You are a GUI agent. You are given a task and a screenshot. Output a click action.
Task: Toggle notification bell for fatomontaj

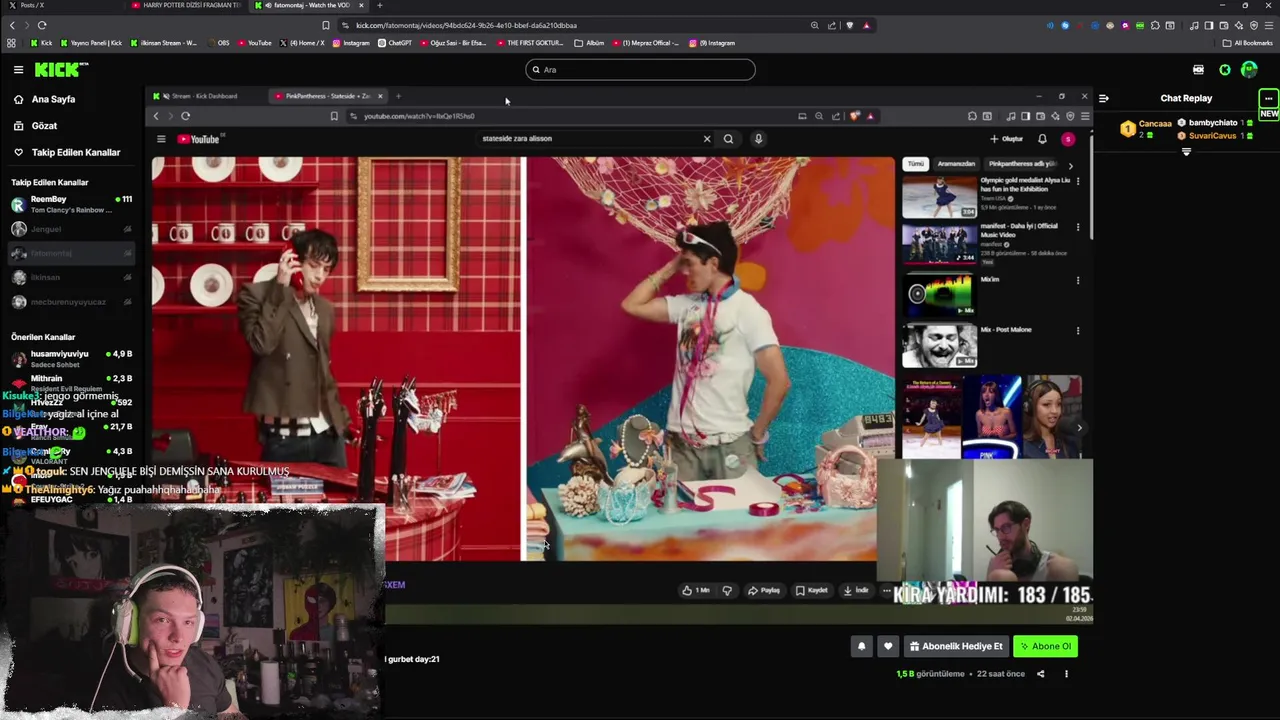861,646
